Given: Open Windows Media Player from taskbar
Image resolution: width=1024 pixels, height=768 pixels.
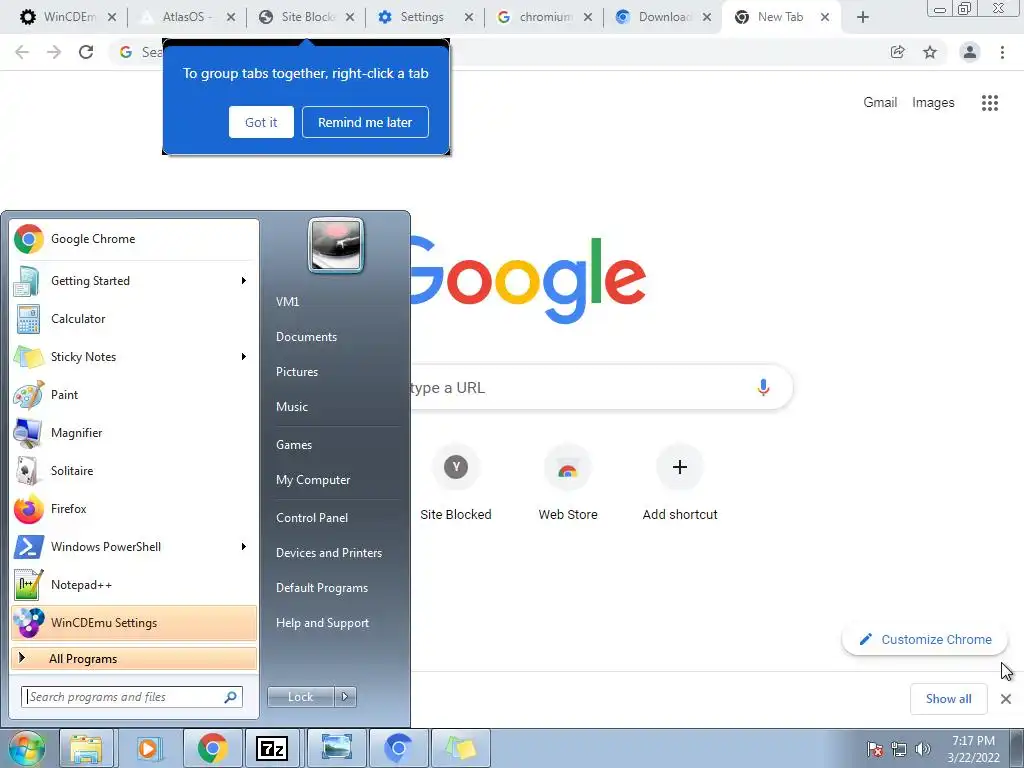Looking at the screenshot, I should click(148, 748).
